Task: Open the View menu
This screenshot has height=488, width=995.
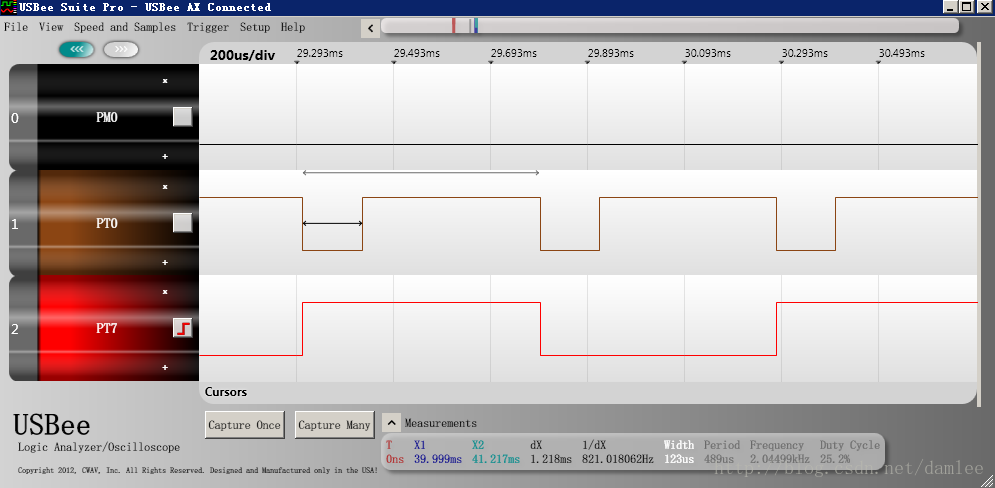Action: coord(51,27)
